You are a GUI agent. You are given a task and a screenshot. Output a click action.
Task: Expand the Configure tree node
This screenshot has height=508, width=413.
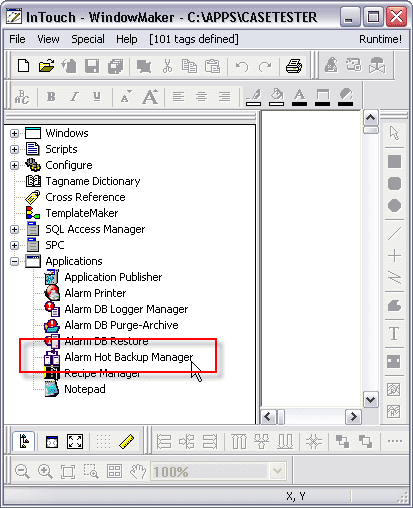(14, 165)
